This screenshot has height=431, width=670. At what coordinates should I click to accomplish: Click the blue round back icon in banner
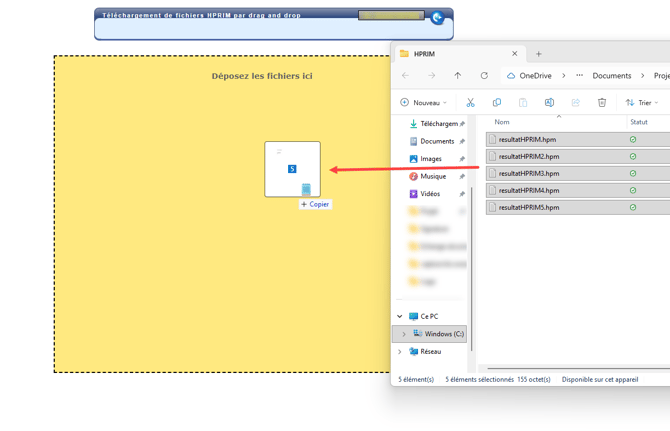pos(437,18)
